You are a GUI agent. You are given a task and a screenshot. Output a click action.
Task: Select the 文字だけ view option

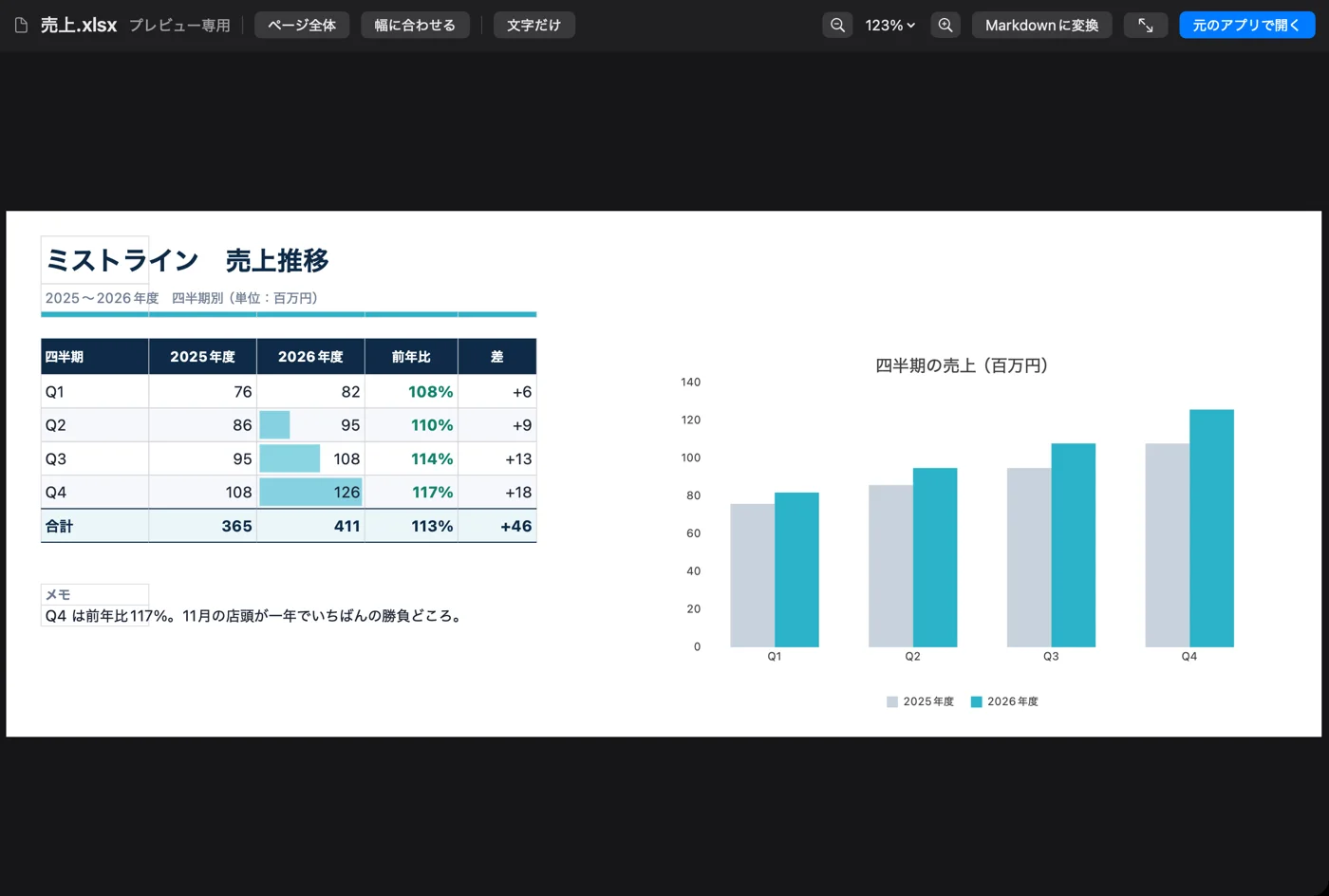click(x=533, y=26)
